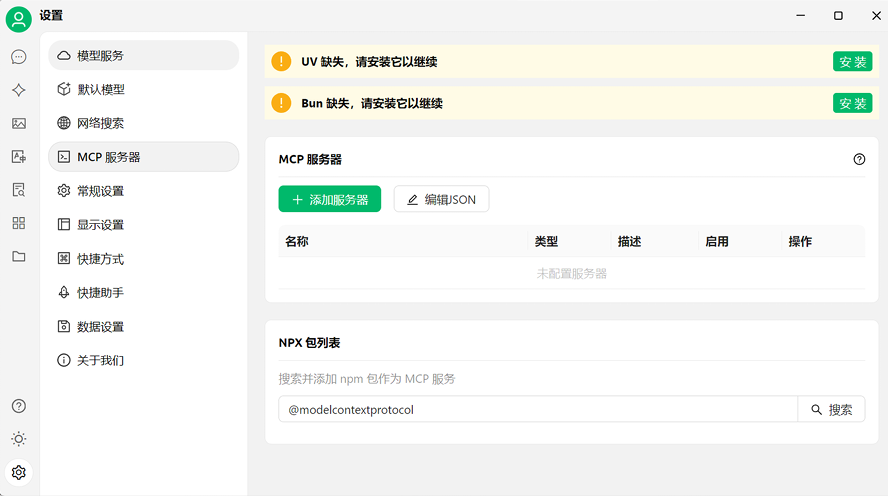Click the 未配置服务器 empty table text

click(571, 274)
